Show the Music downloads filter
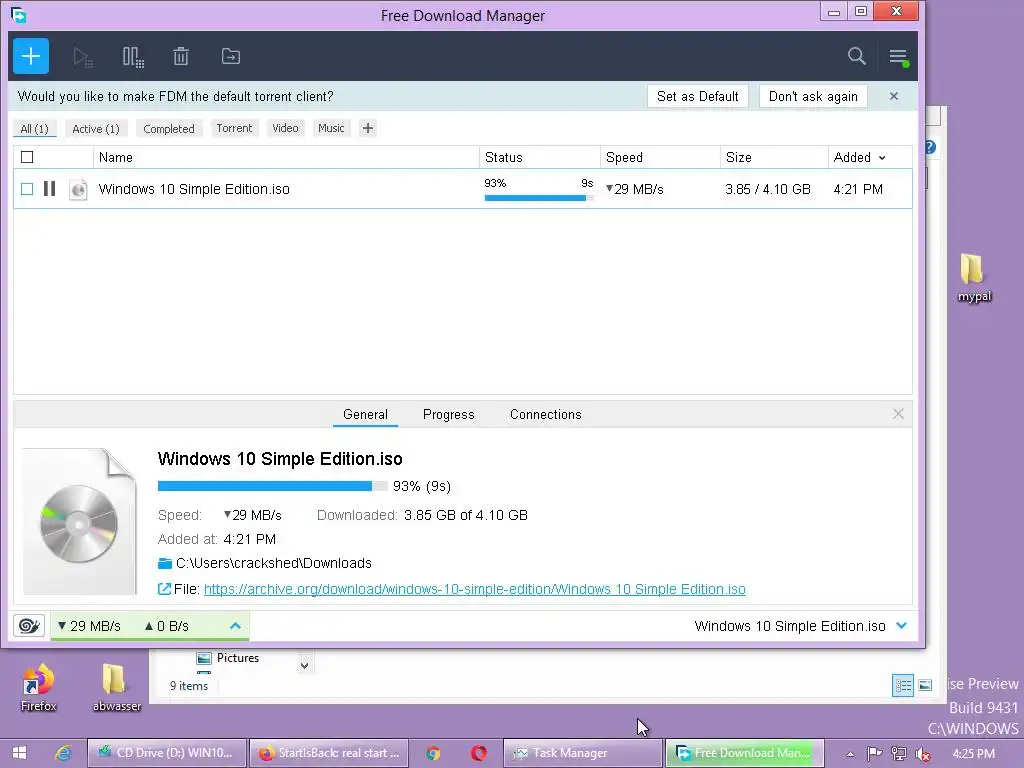Image resolution: width=1024 pixels, height=768 pixels. pos(331,128)
